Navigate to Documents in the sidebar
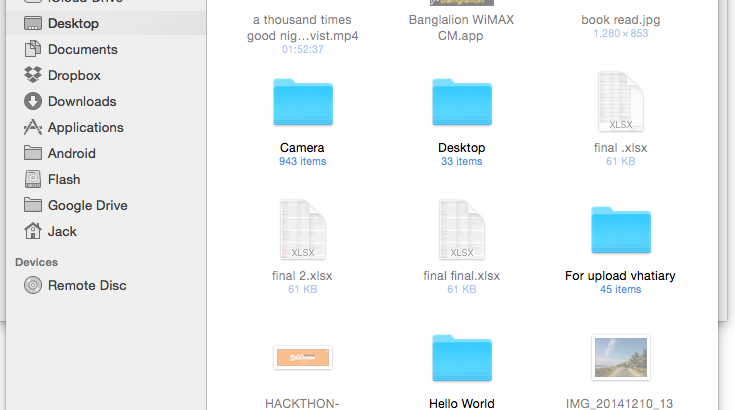735x410 pixels. point(82,49)
